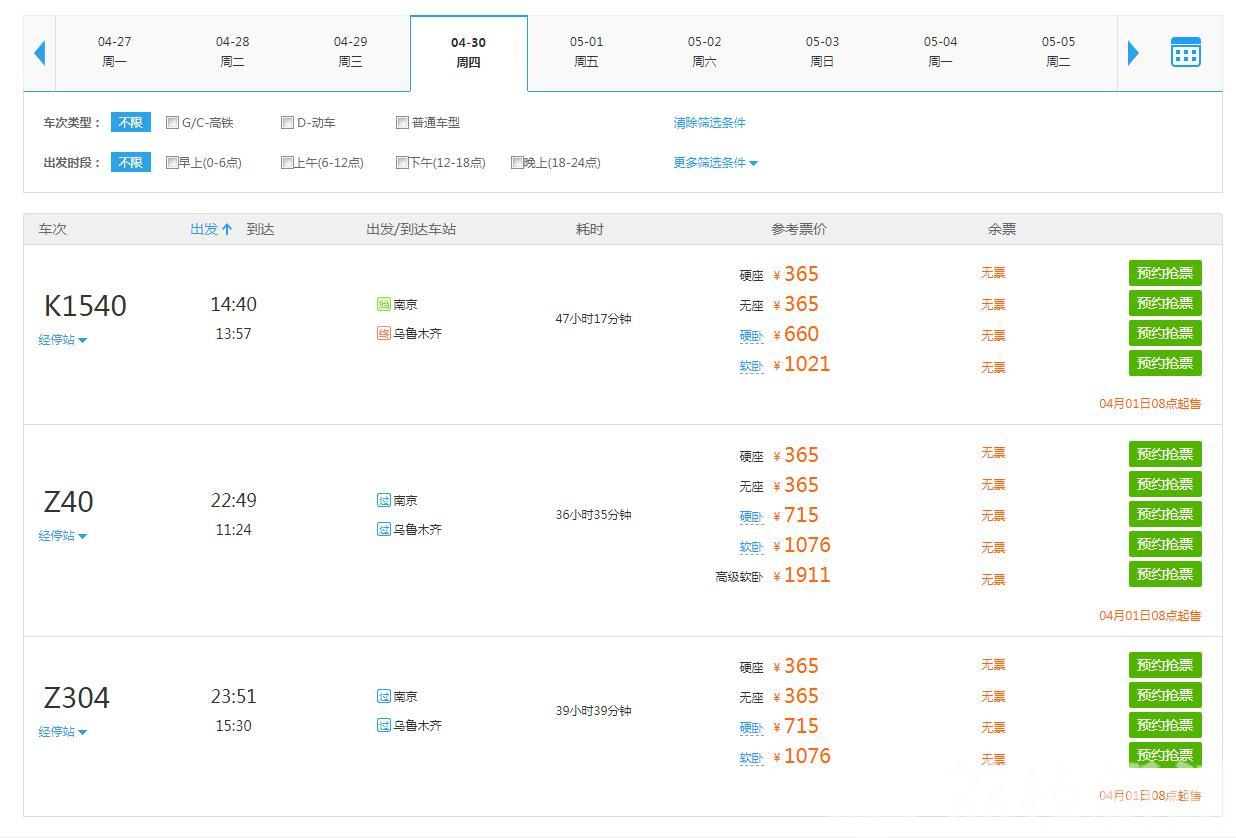Click the 始 station icon beside 南京 for K1540
This screenshot has width=1236, height=838.
[x=383, y=304]
